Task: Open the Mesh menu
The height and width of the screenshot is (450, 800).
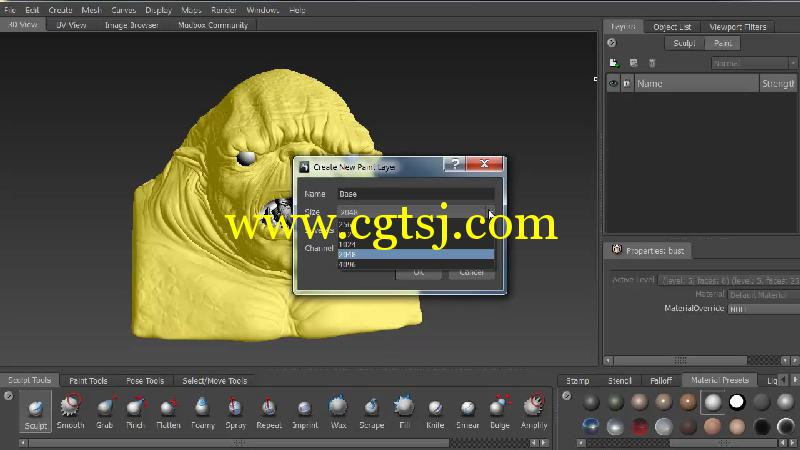Action: (91, 10)
